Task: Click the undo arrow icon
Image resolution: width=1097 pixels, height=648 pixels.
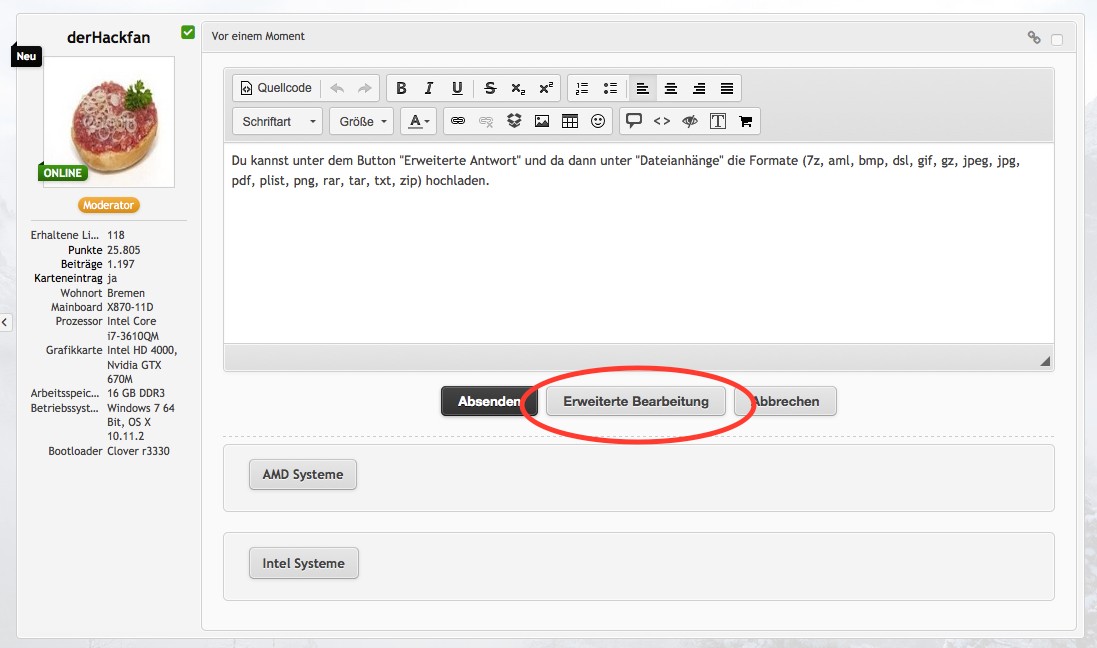Action: point(337,88)
